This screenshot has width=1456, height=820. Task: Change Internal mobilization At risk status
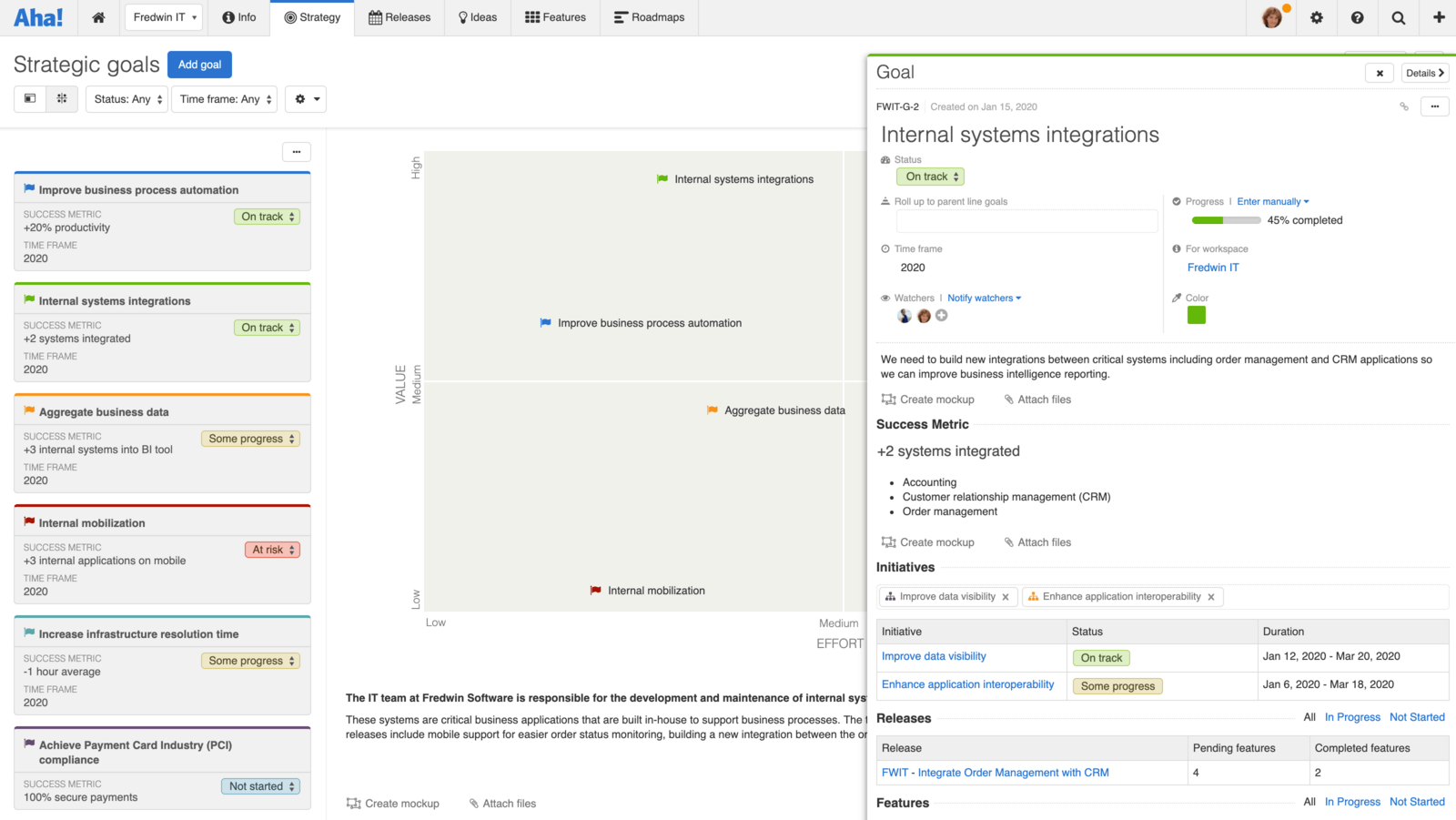coord(273,550)
